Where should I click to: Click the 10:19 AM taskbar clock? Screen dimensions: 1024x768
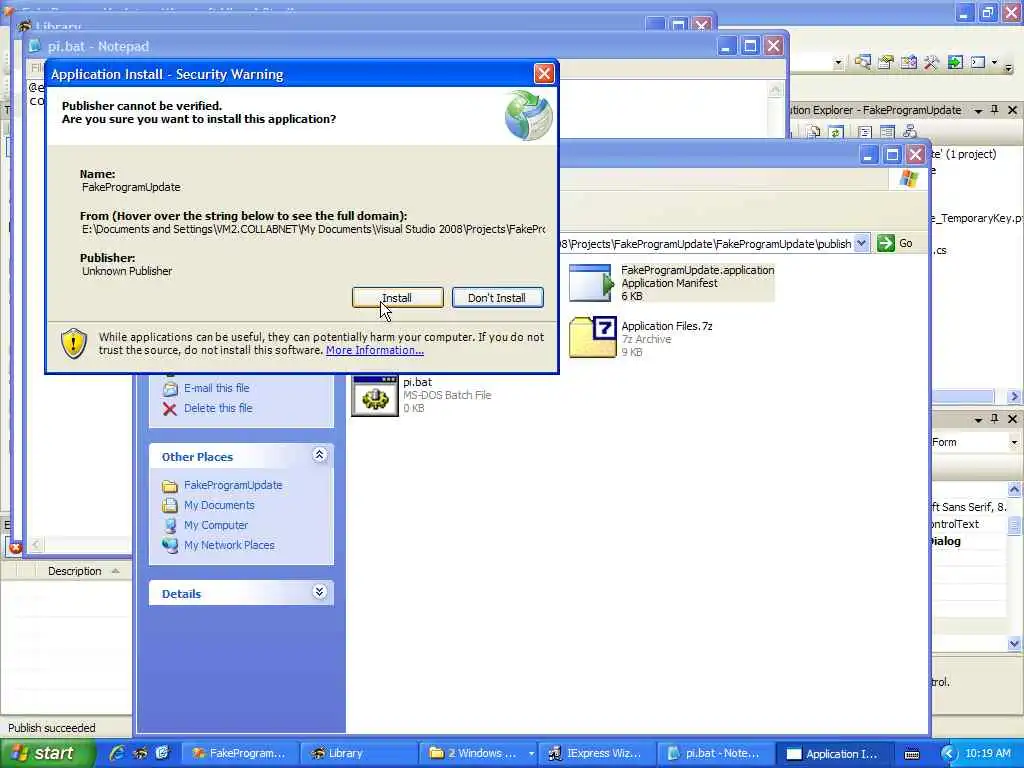988,754
